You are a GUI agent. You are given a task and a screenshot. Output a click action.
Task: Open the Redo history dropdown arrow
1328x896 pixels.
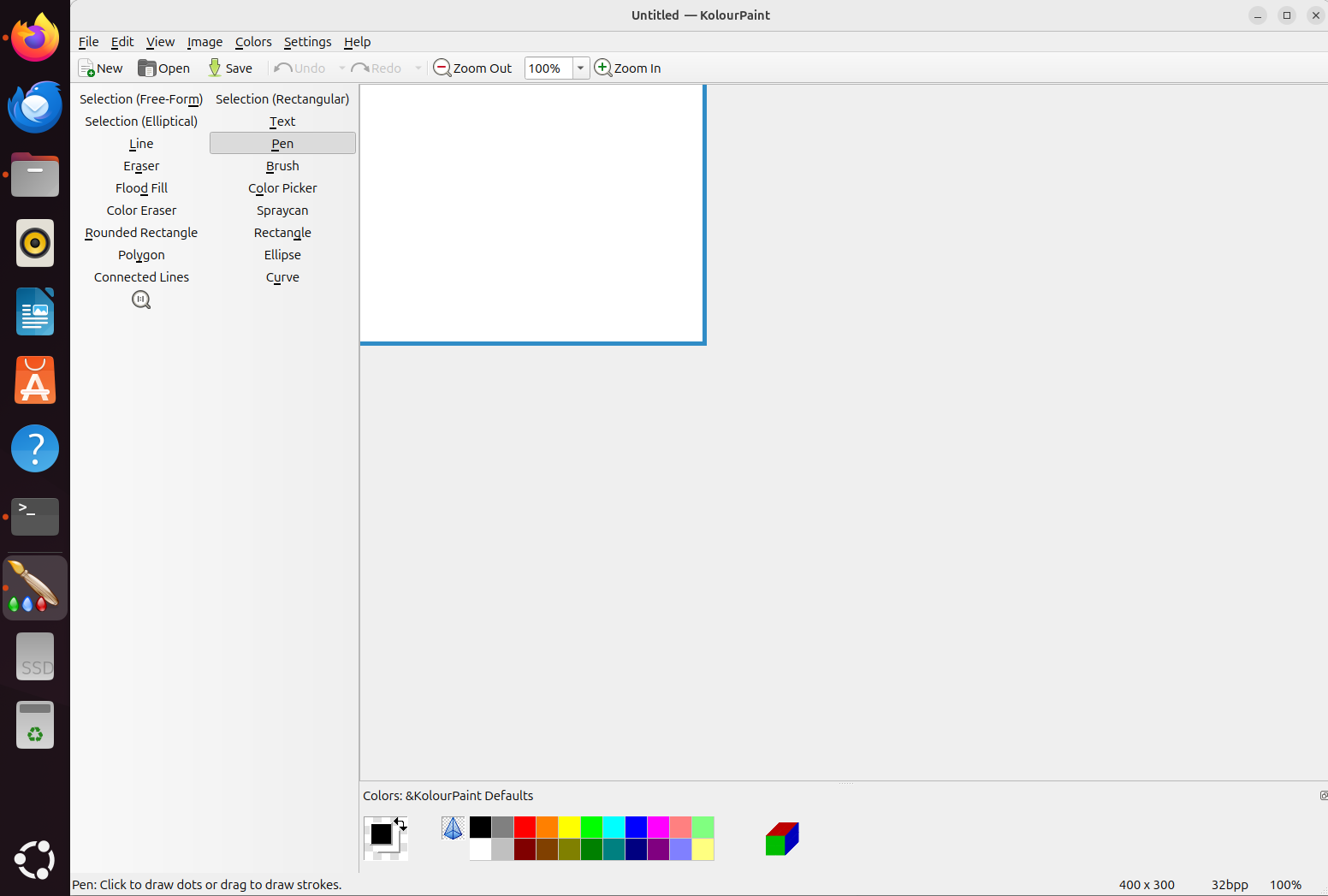418,68
